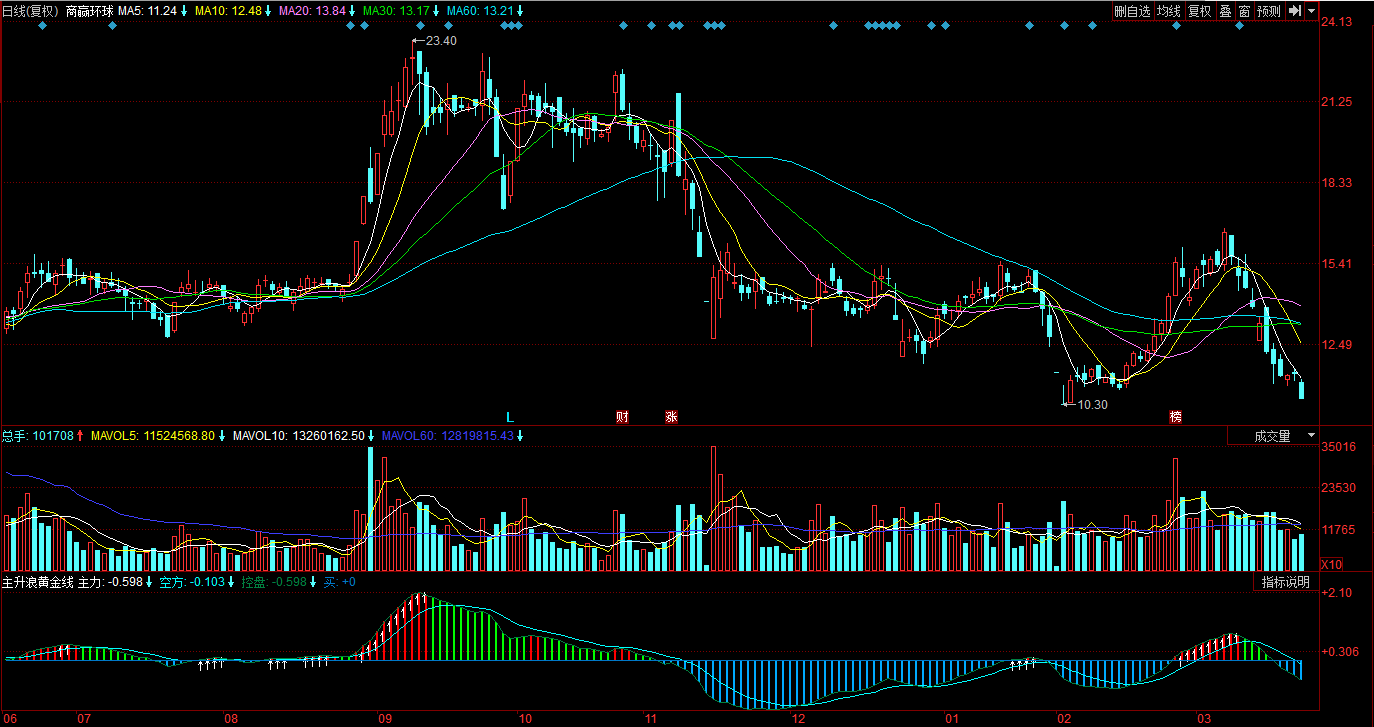Click the jump-to-end arrow icon in the top toolbar

point(1294,11)
